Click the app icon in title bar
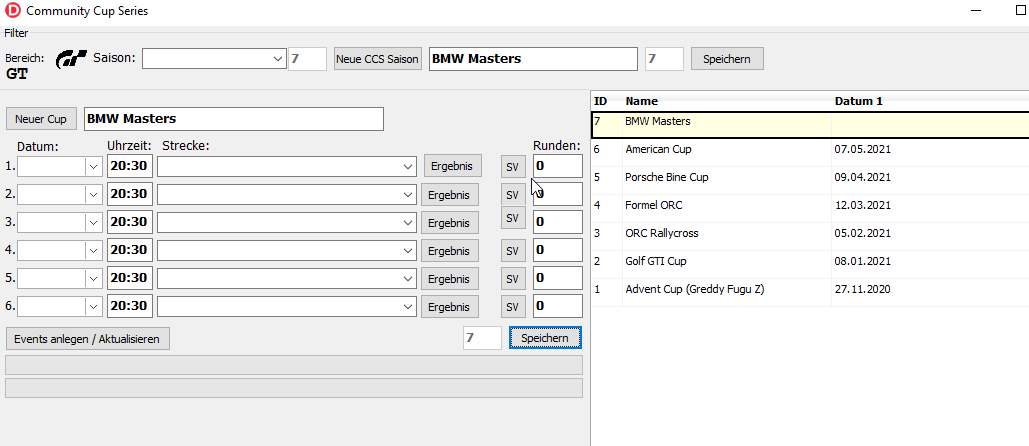The image size is (1029, 446). pos(12,11)
